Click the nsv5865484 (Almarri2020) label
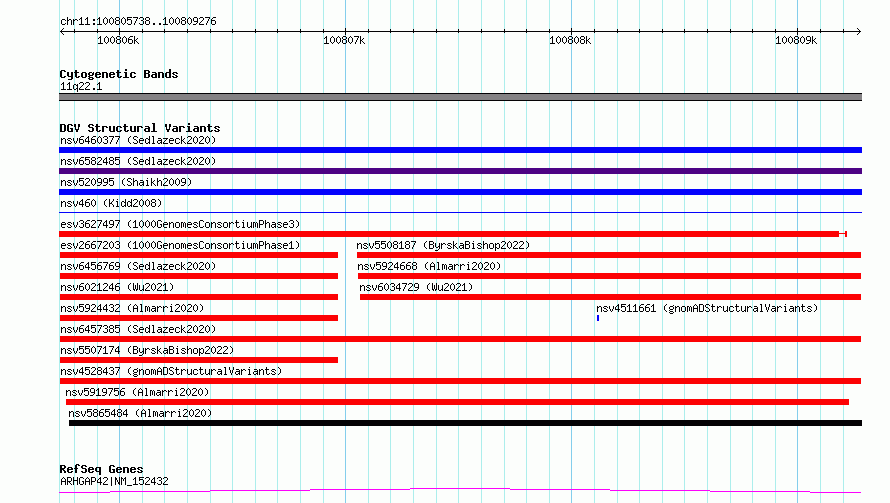Image resolution: width=890 pixels, height=503 pixels. pyautogui.click(x=140, y=413)
